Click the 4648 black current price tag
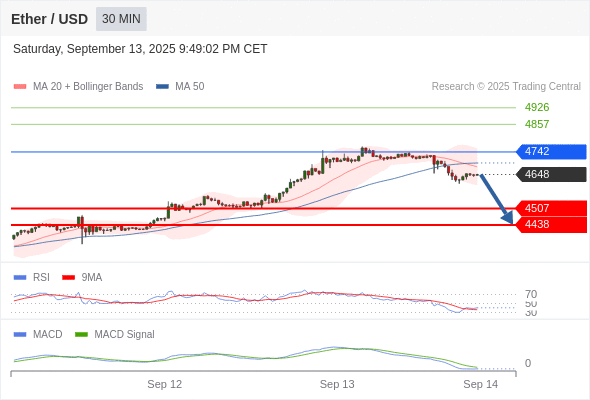Viewport: 590px width, 400px height. tap(551, 175)
